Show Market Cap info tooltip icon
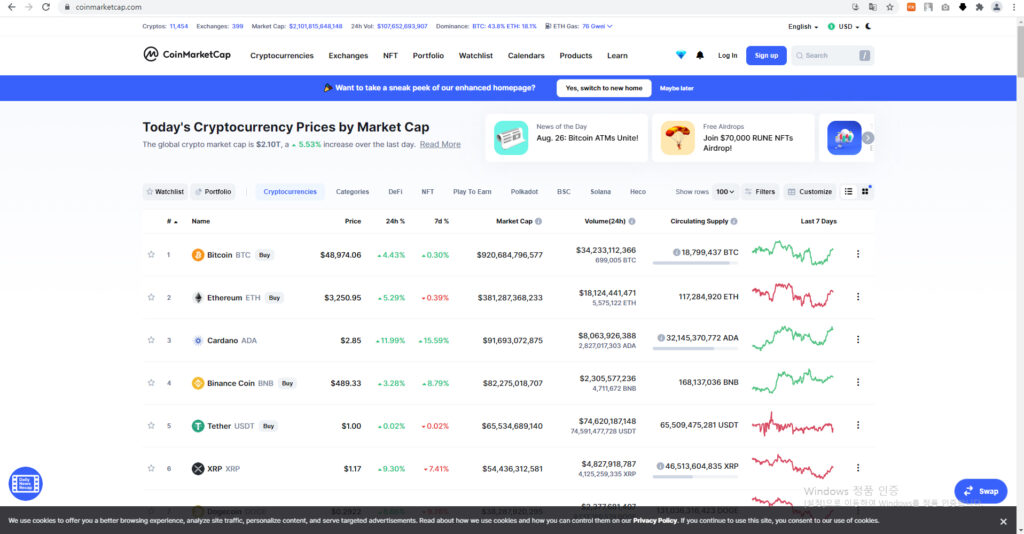Viewport: 1024px width, 534px height. [539, 221]
